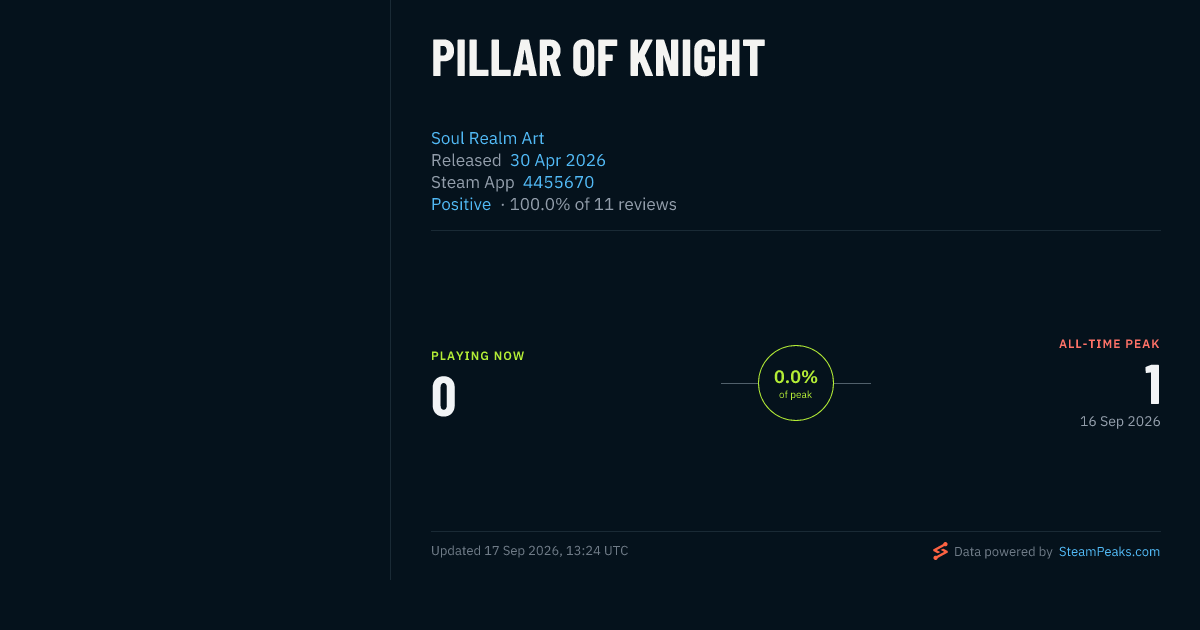The image size is (1200, 630).
Task: Open the Soul Realm Art developer link
Action: [487, 138]
